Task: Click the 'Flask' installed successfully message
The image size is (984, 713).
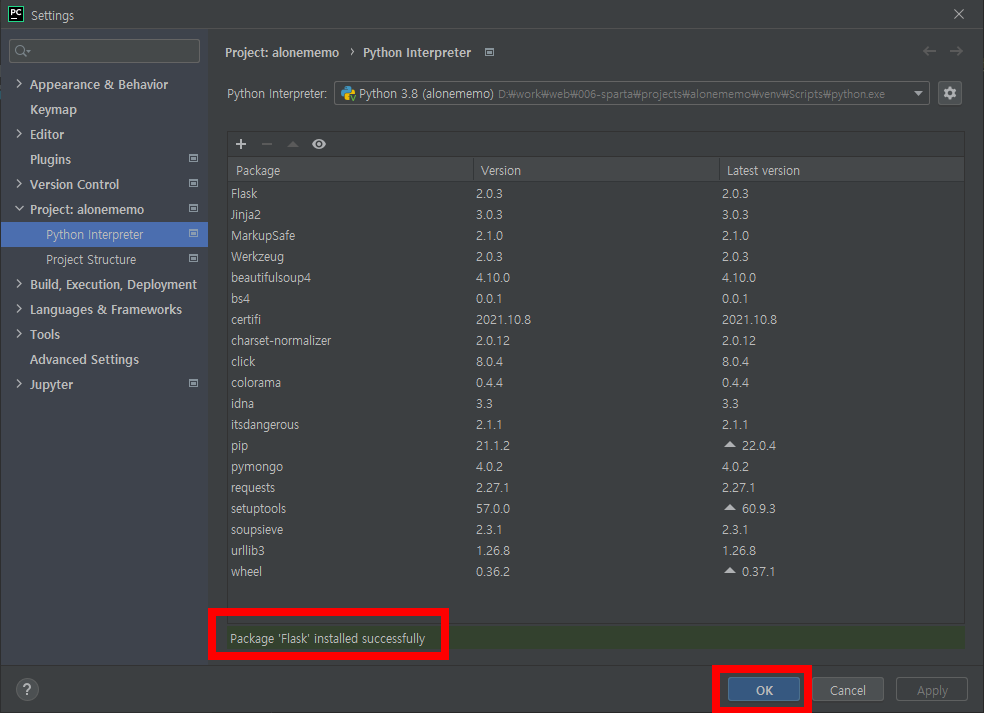Action: [x=328, y=638]
